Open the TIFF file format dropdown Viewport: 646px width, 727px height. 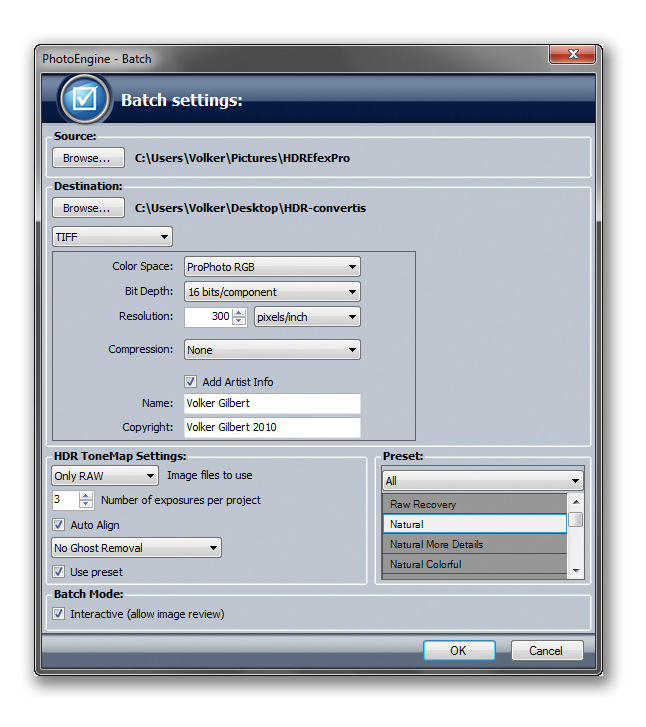112,237
